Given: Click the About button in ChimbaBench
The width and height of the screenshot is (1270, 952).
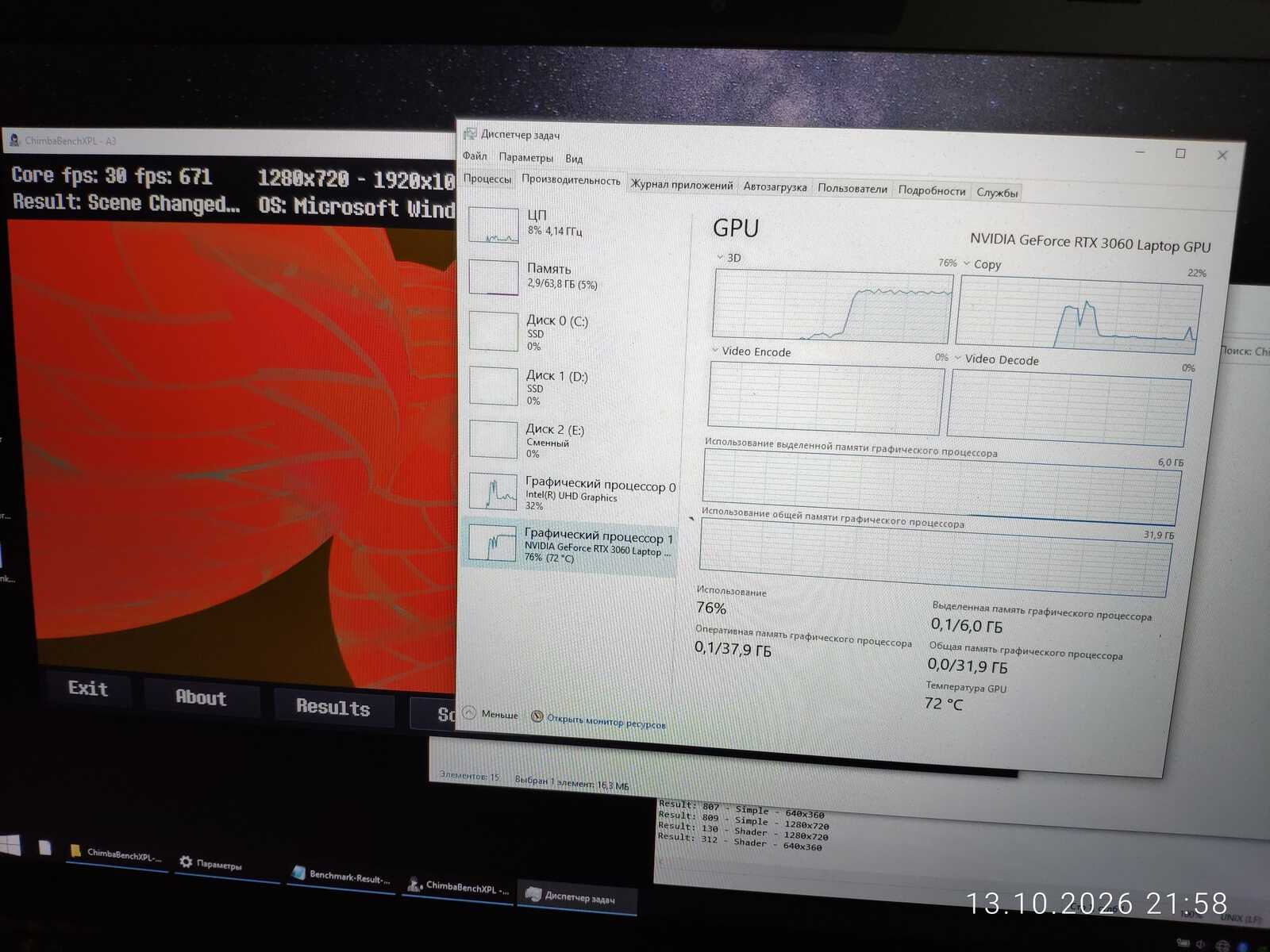Looking at the screenshot, I should coord(201,697).
